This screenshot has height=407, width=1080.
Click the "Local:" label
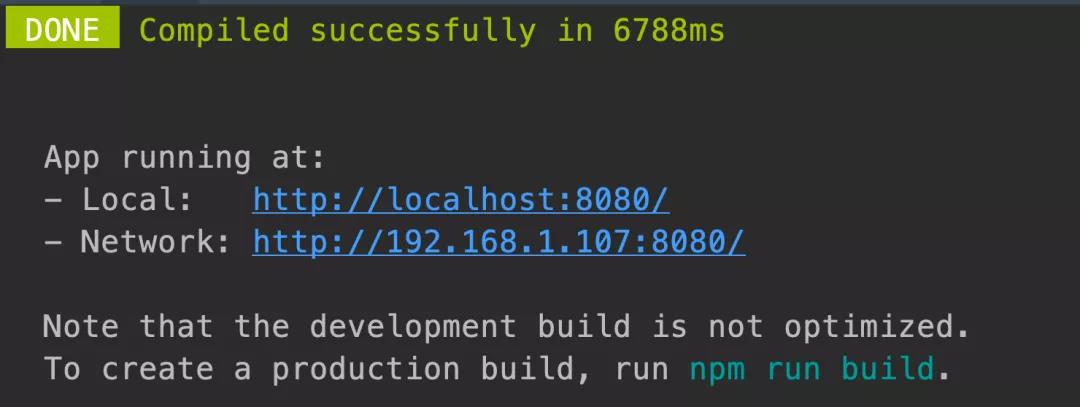137,200
